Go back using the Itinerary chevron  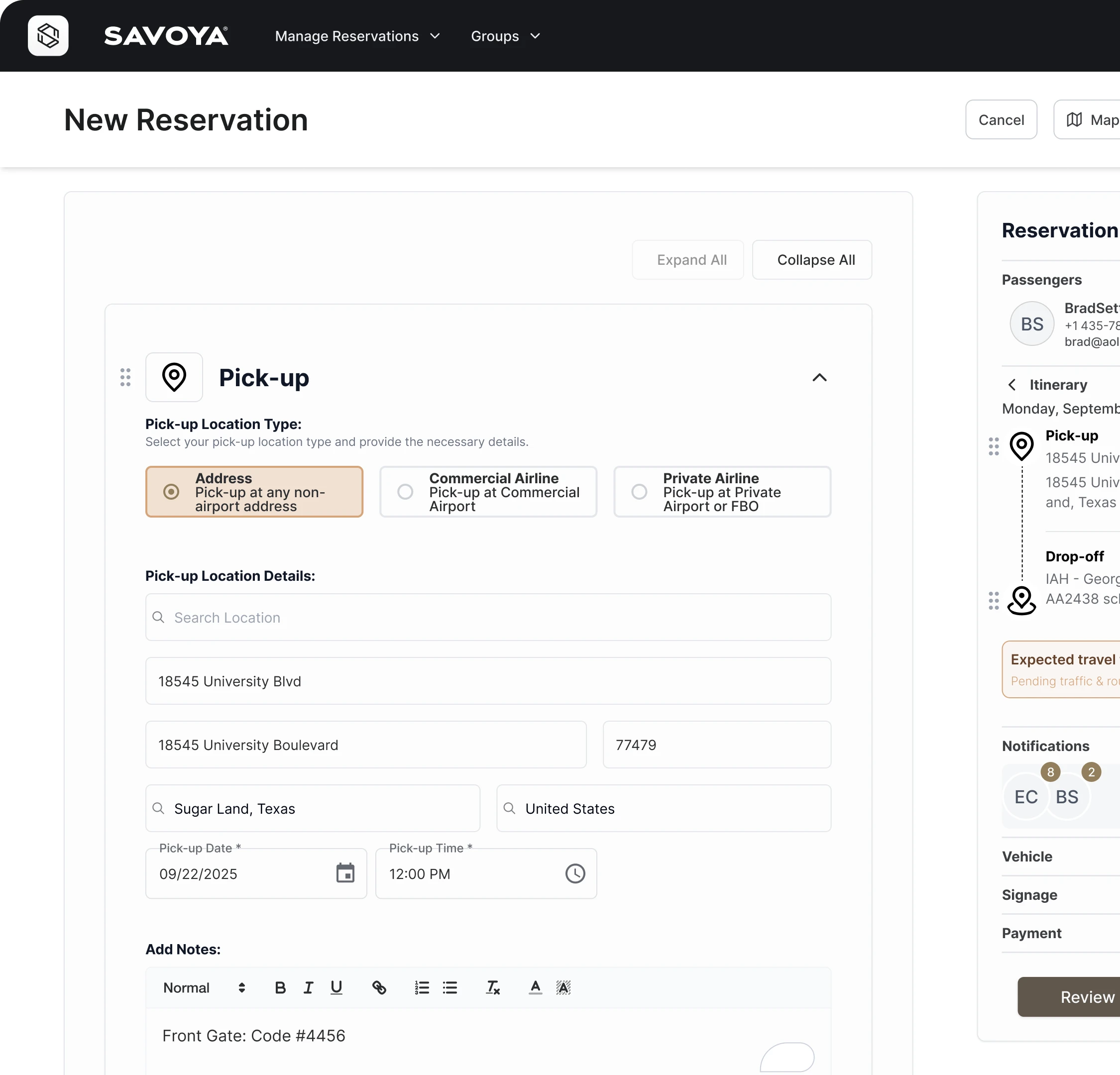[1012, 385]
